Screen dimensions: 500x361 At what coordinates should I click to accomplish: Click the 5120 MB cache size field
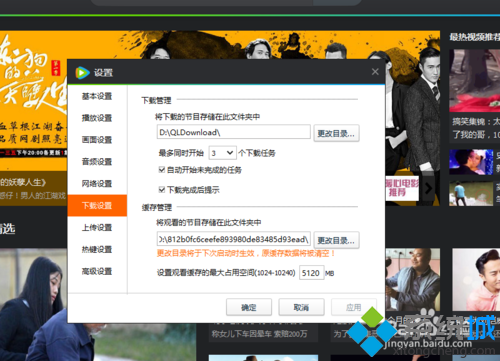click(x=311, y=273)
